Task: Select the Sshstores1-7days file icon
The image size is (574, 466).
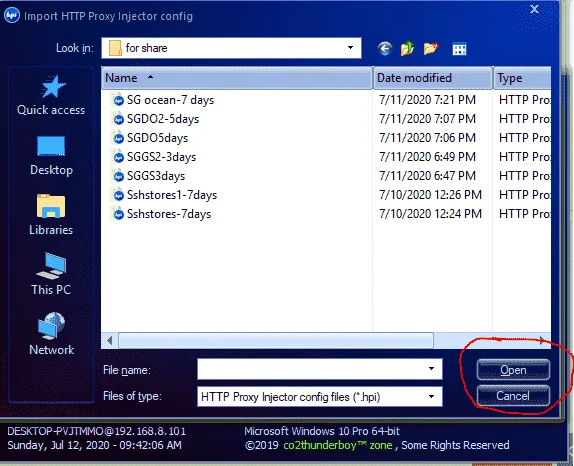Action: (x=118, y=195)
